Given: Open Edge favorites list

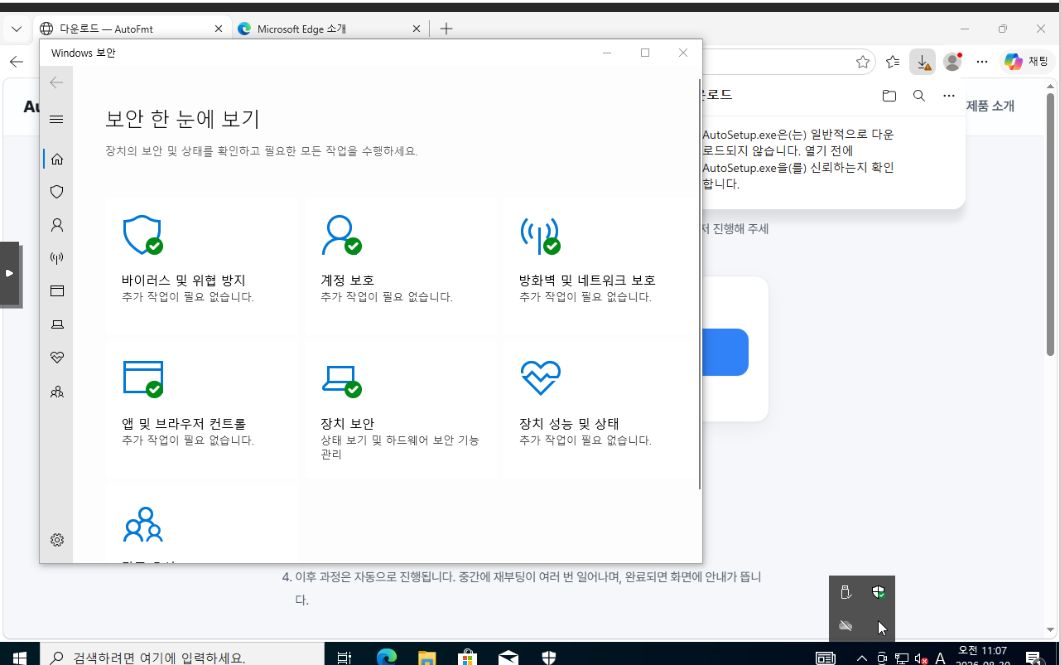Looking at the screenshot, I should tap(893, 62).
